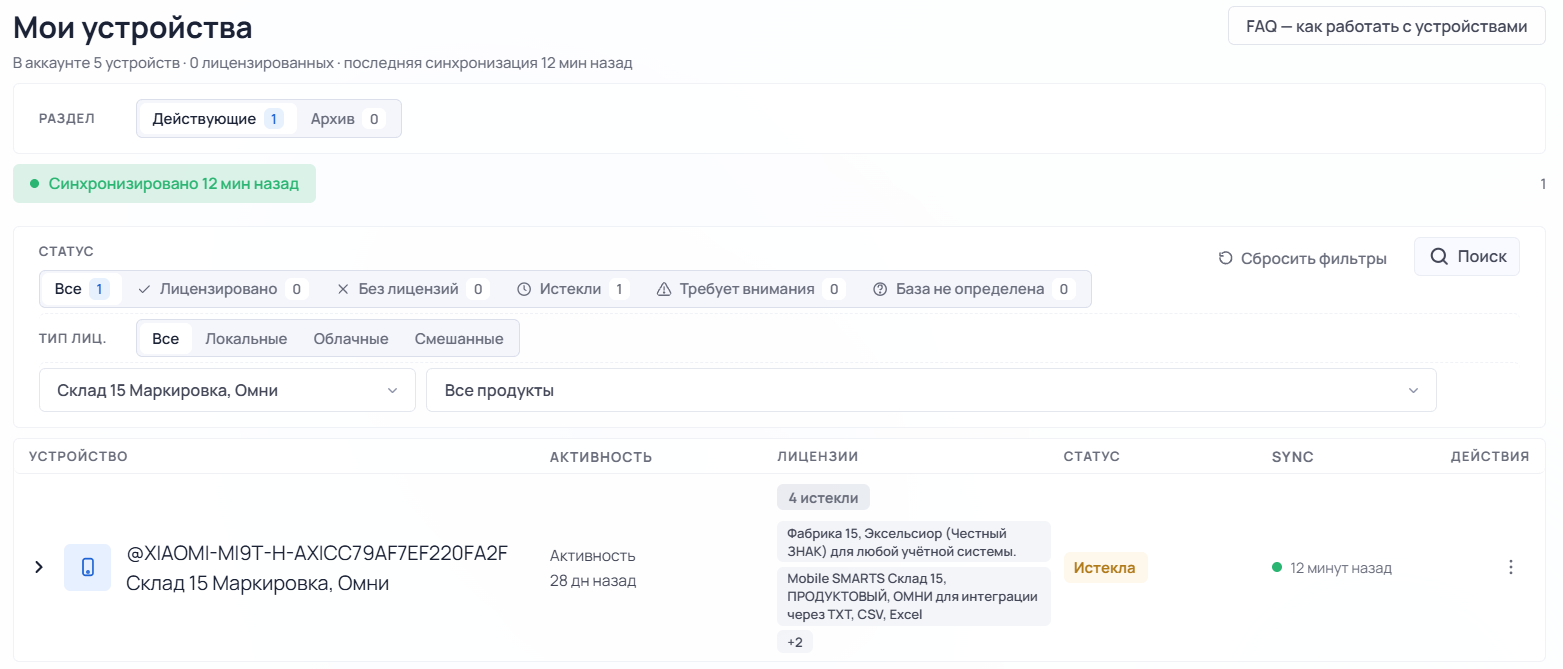1563x669 pixels.
Task: Click the phone device icon for XIAOMI-MI9T
Action: (x=87, y=568)
